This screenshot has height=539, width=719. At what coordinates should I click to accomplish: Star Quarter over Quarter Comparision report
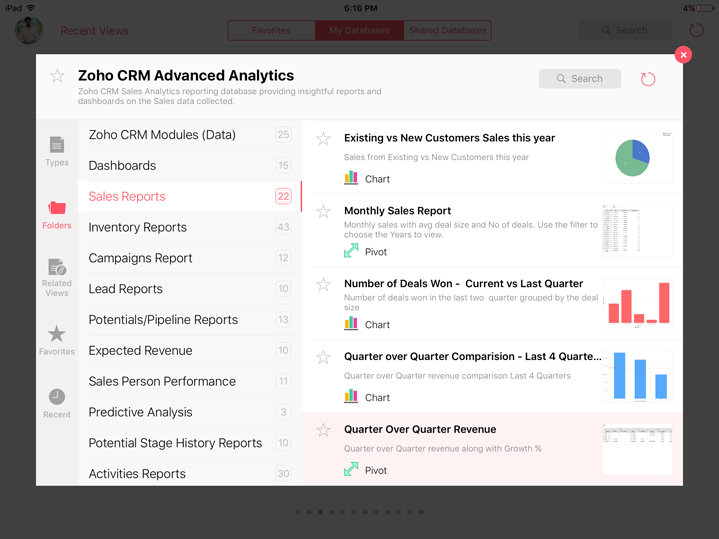(323, 357)
